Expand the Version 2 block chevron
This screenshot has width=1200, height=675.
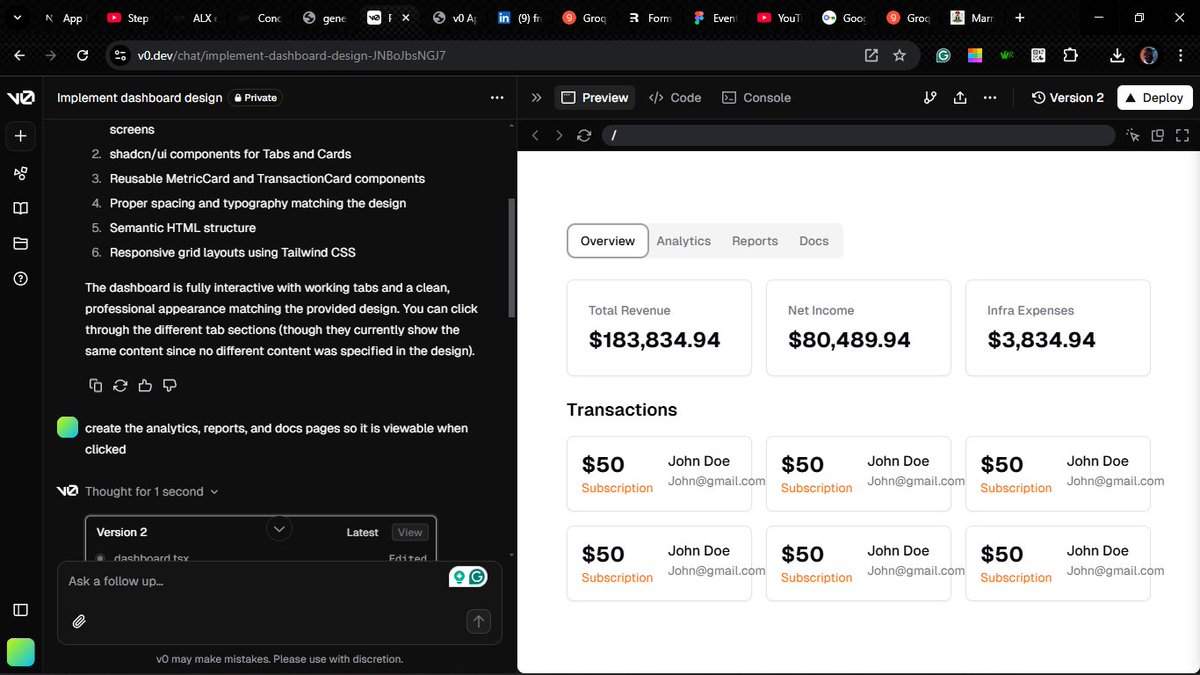[279, 529]
